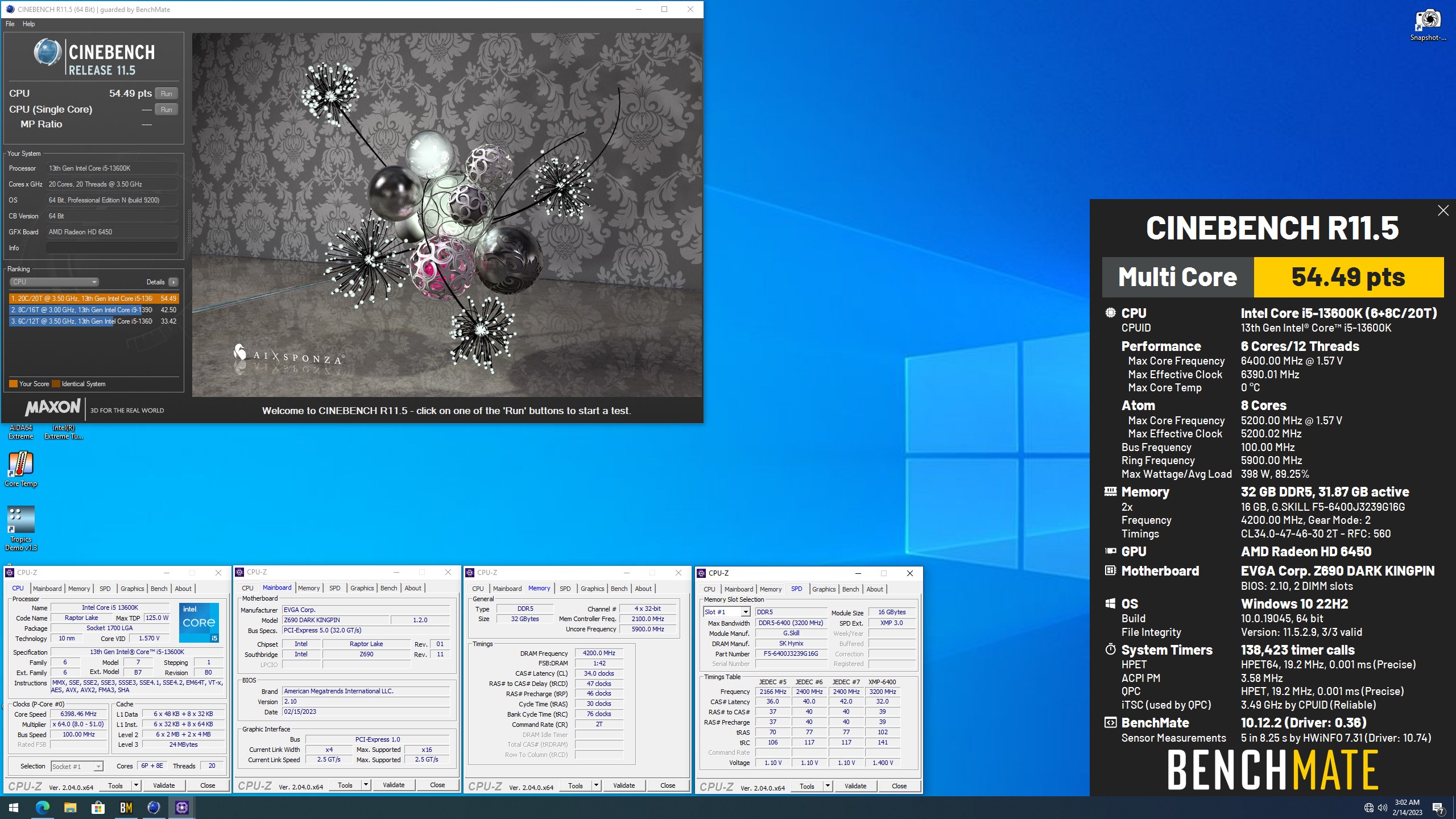This screenshot has height=819, width=1456.
Task: Switch to Cinebench on the taskbar
Action: 154,807
